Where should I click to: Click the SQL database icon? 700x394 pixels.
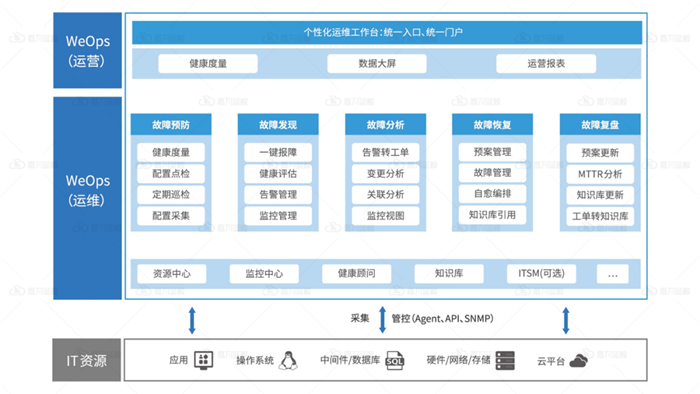click(x=395, y=361)
